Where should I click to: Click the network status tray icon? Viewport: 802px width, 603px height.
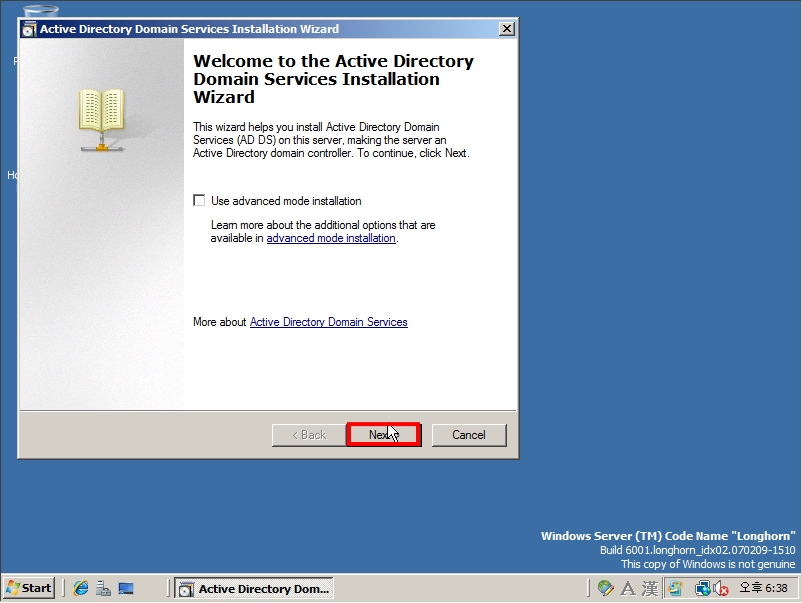(702, 589)
